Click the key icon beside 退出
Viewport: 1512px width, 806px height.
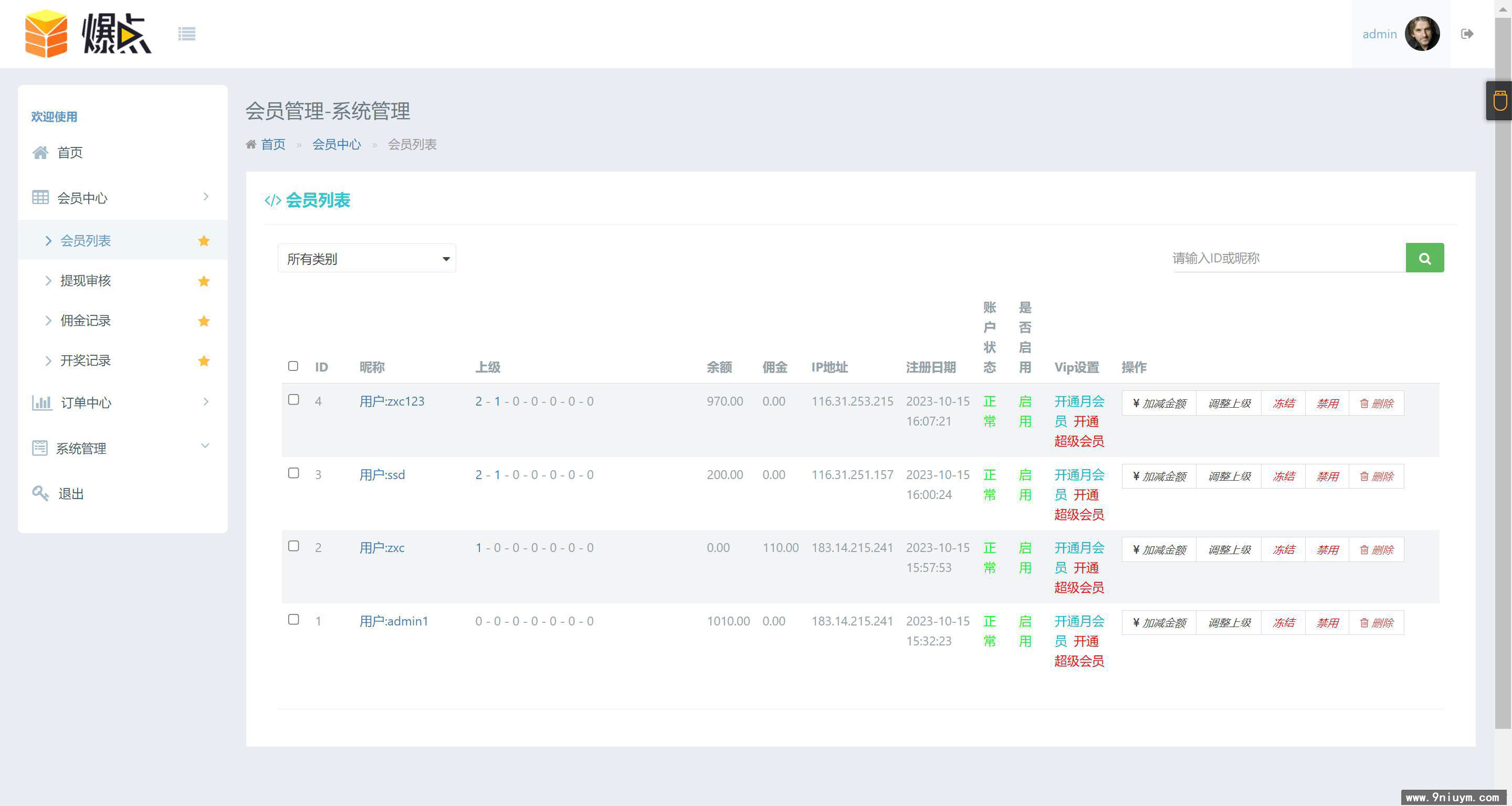click(40, 493)
